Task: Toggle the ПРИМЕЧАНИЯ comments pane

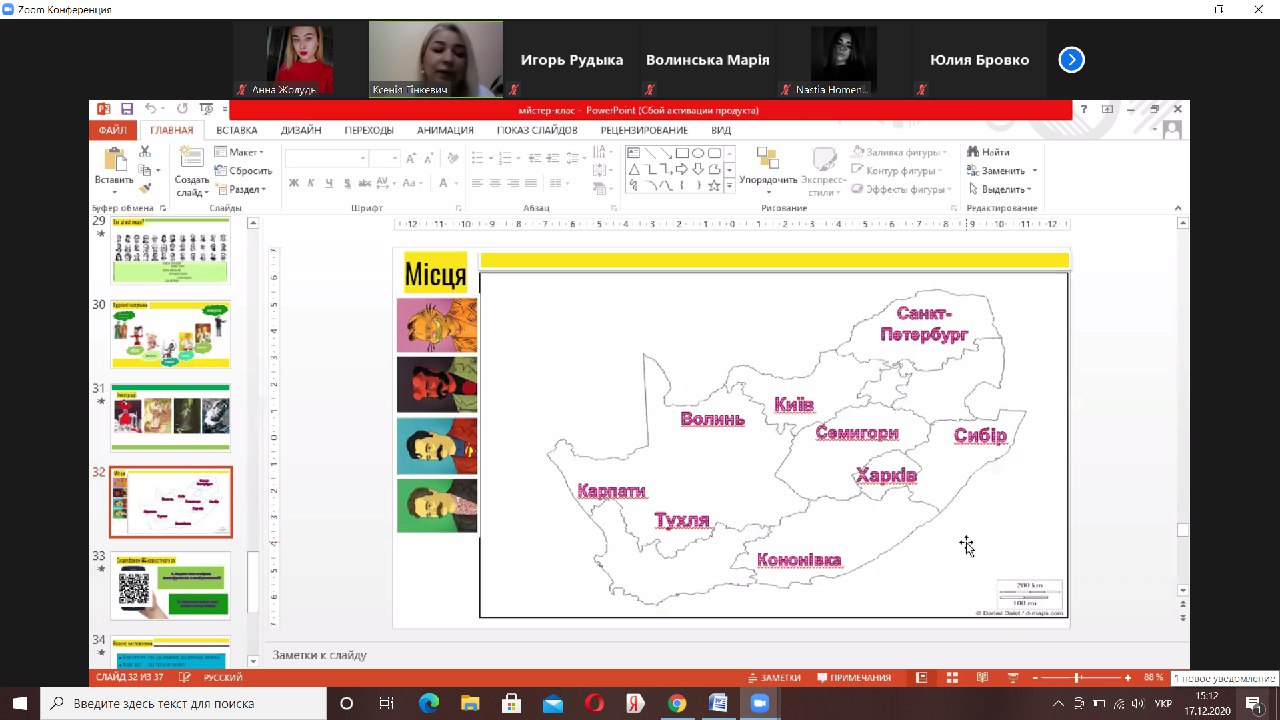Action: tap(853, 678)
